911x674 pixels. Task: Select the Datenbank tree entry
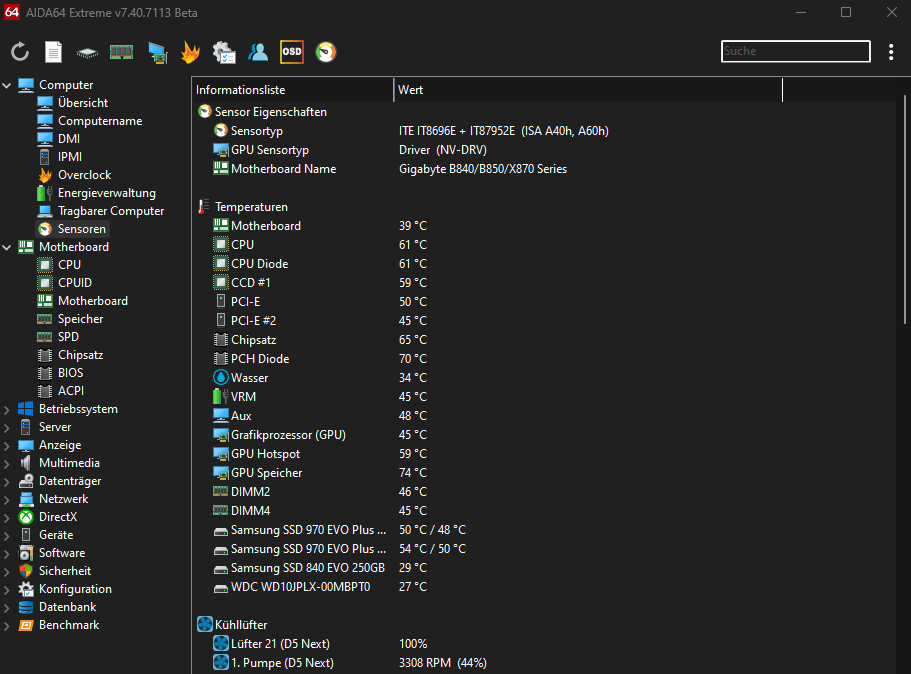coord(58,607)
